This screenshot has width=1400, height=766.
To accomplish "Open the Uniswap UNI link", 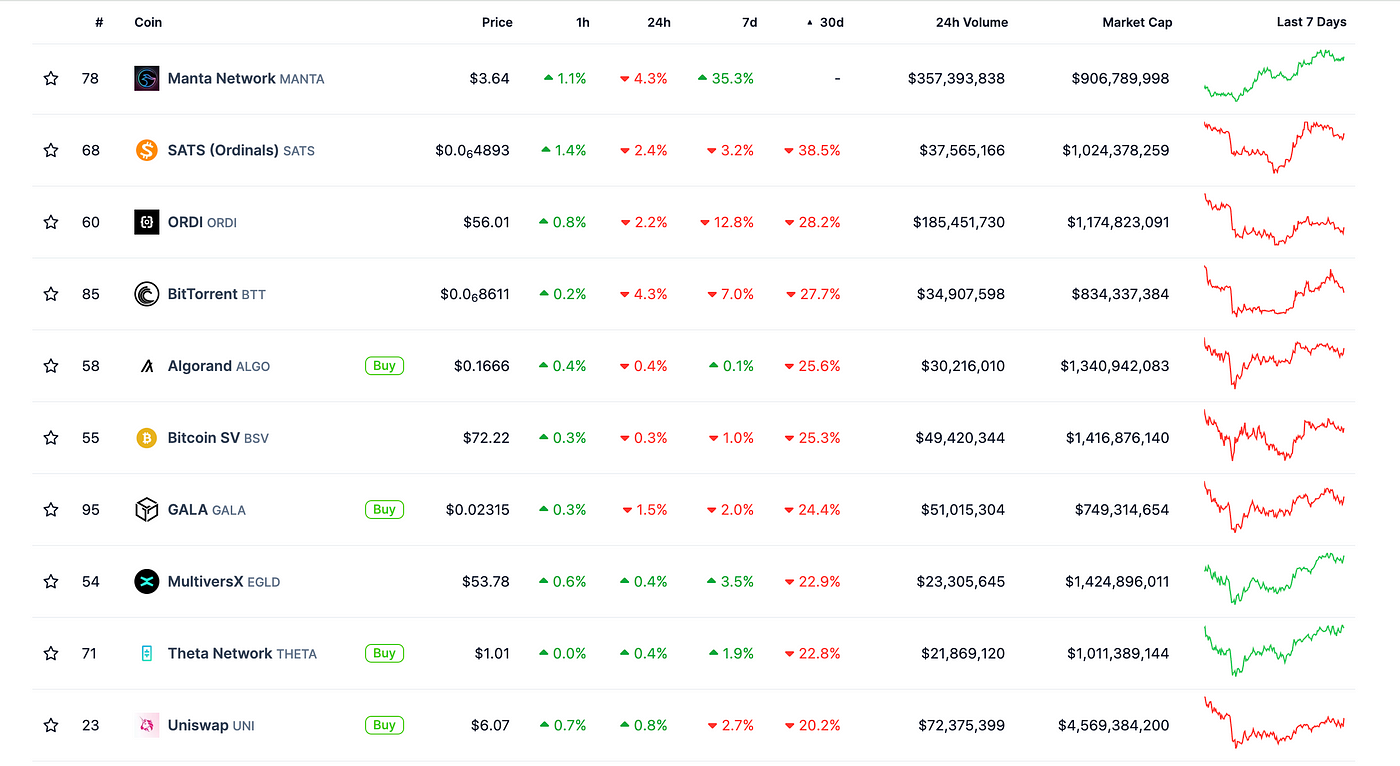I will pyautogui.click(x=211, y=725).
